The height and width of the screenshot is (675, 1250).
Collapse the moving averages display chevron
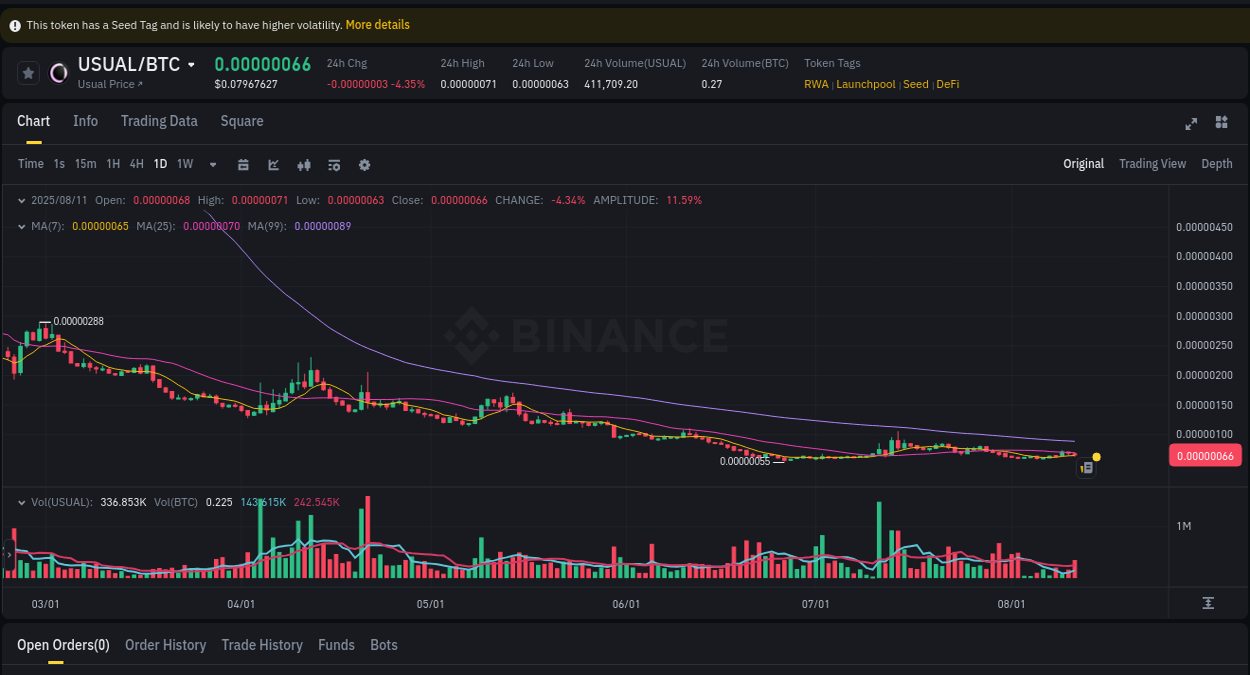pyautogui.click(x=20, y=225)
